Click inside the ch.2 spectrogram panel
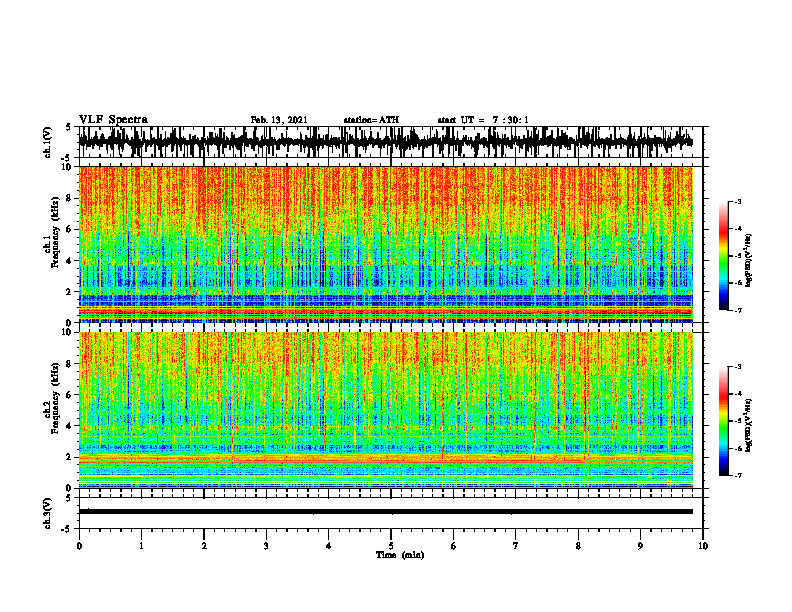The width and height of the screenshot is (792, 612). pyautogui.click(x=385, y=410)
